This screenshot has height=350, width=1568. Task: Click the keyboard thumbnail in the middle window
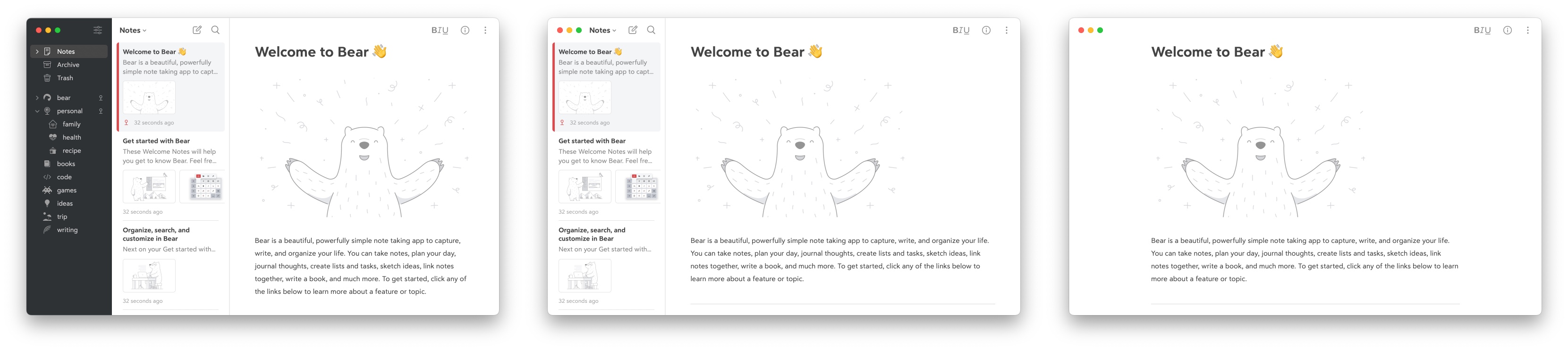pos(637,186)
